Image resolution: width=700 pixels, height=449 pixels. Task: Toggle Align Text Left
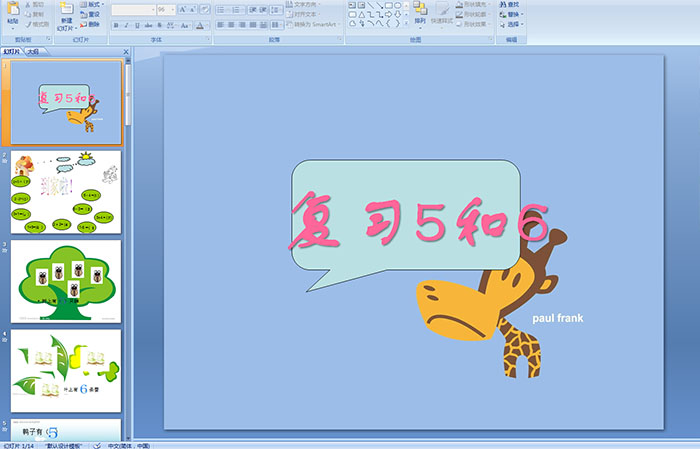tap(221, 25)
